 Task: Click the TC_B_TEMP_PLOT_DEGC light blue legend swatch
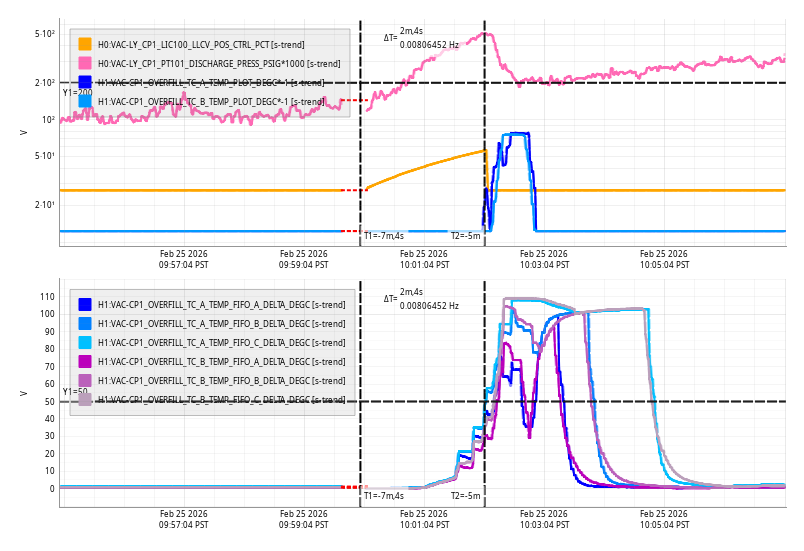tap(85, 101)
